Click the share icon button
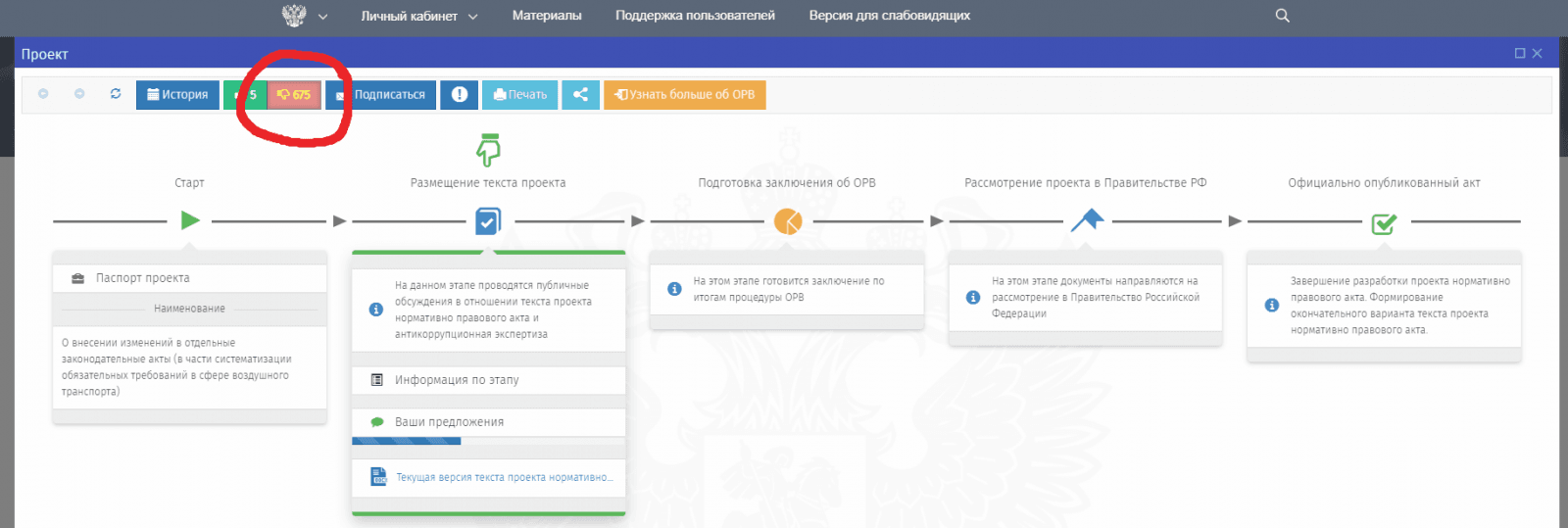The height and width of the screenshot is (528, 1568). click(x=580, y=95)
